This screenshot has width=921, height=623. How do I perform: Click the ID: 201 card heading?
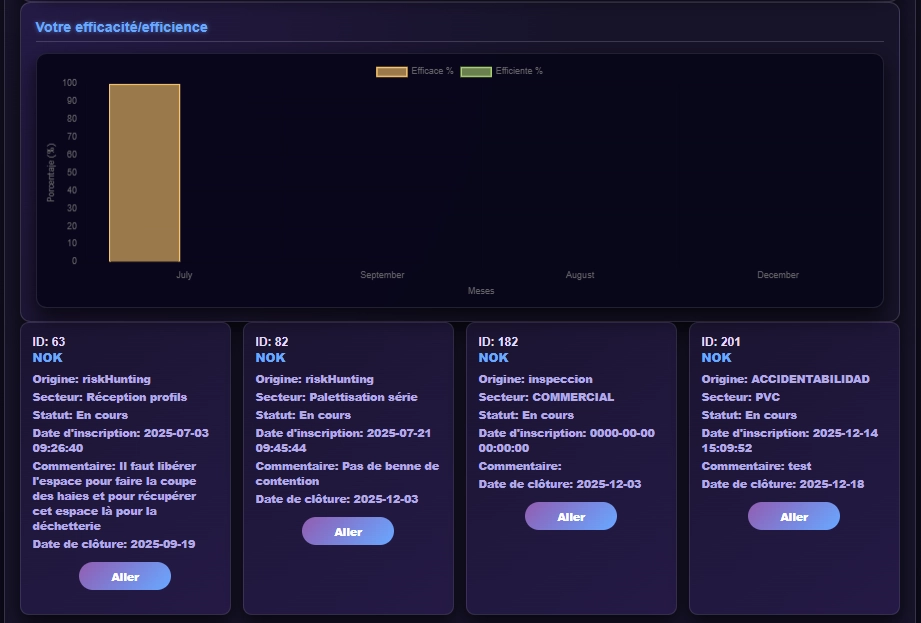722,342
